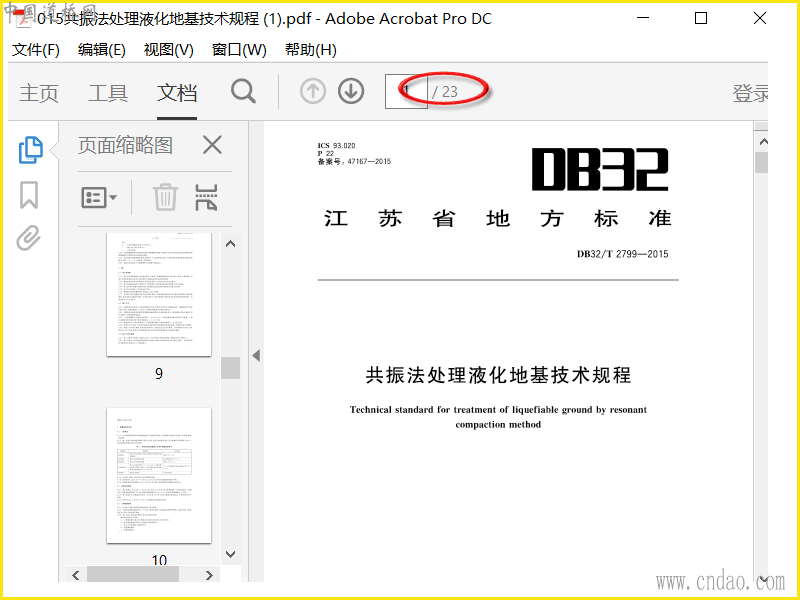
Task: Click the thumbnail panel horizontal scrollbar thumb
Action: tap(133, 575)
